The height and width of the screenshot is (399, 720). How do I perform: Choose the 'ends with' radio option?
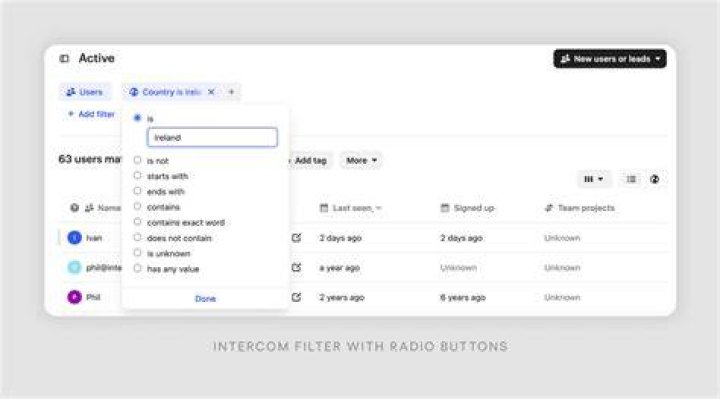(137, 191)
